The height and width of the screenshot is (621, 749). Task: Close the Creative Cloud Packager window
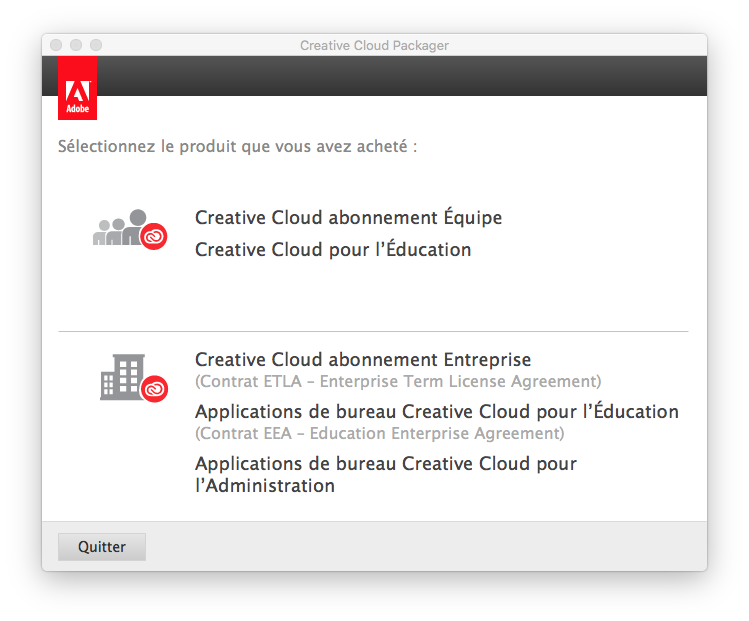pyautogui.click(x=56, y=45)
